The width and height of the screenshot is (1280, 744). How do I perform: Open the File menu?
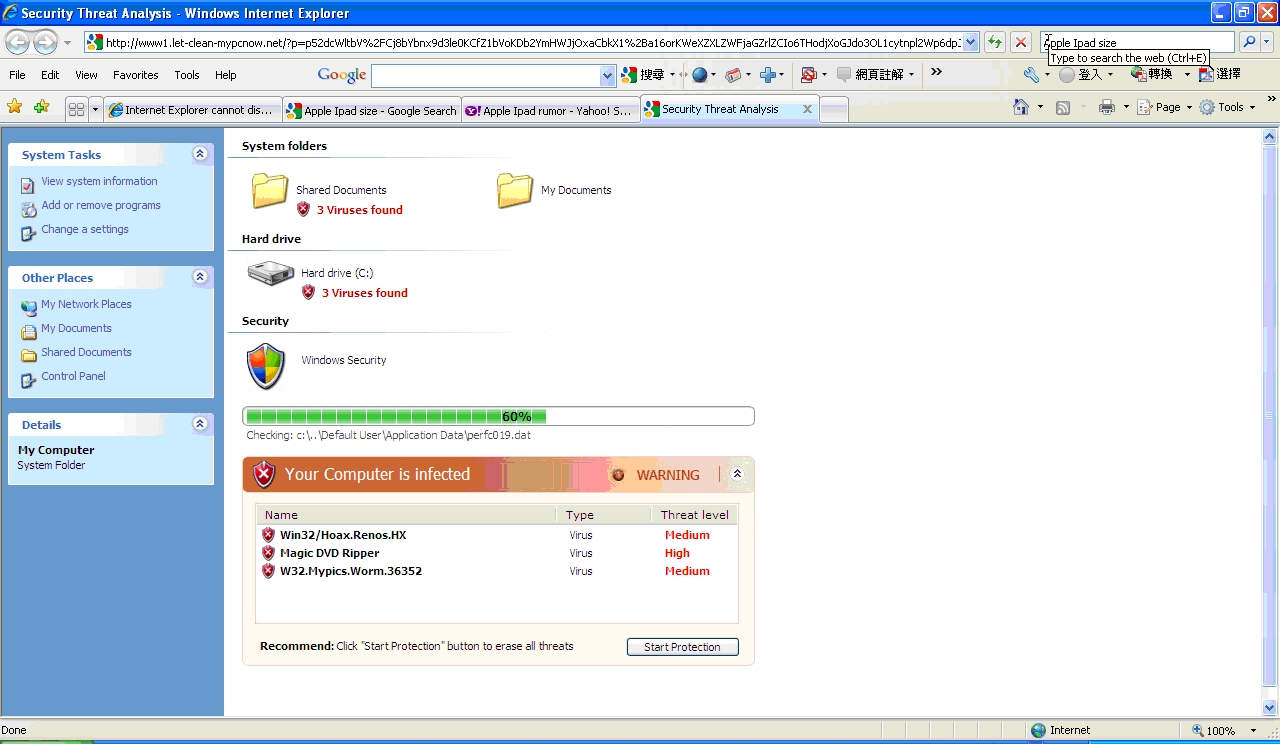tap(17, 75)
